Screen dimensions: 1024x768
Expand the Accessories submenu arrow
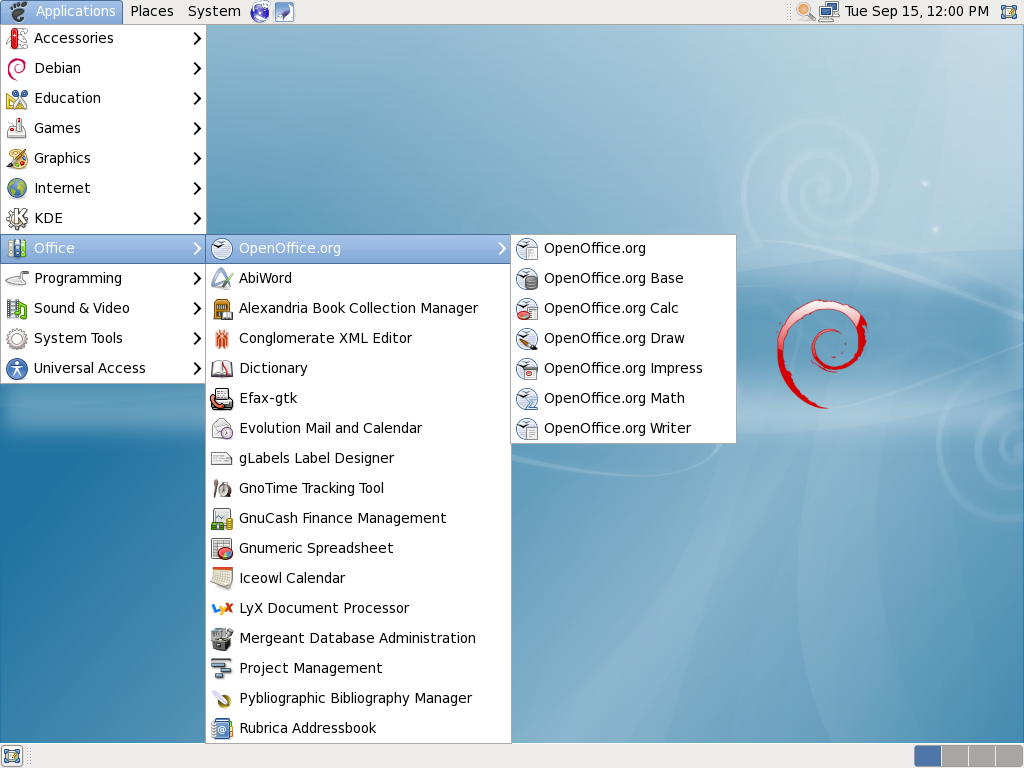click(197, 39)
